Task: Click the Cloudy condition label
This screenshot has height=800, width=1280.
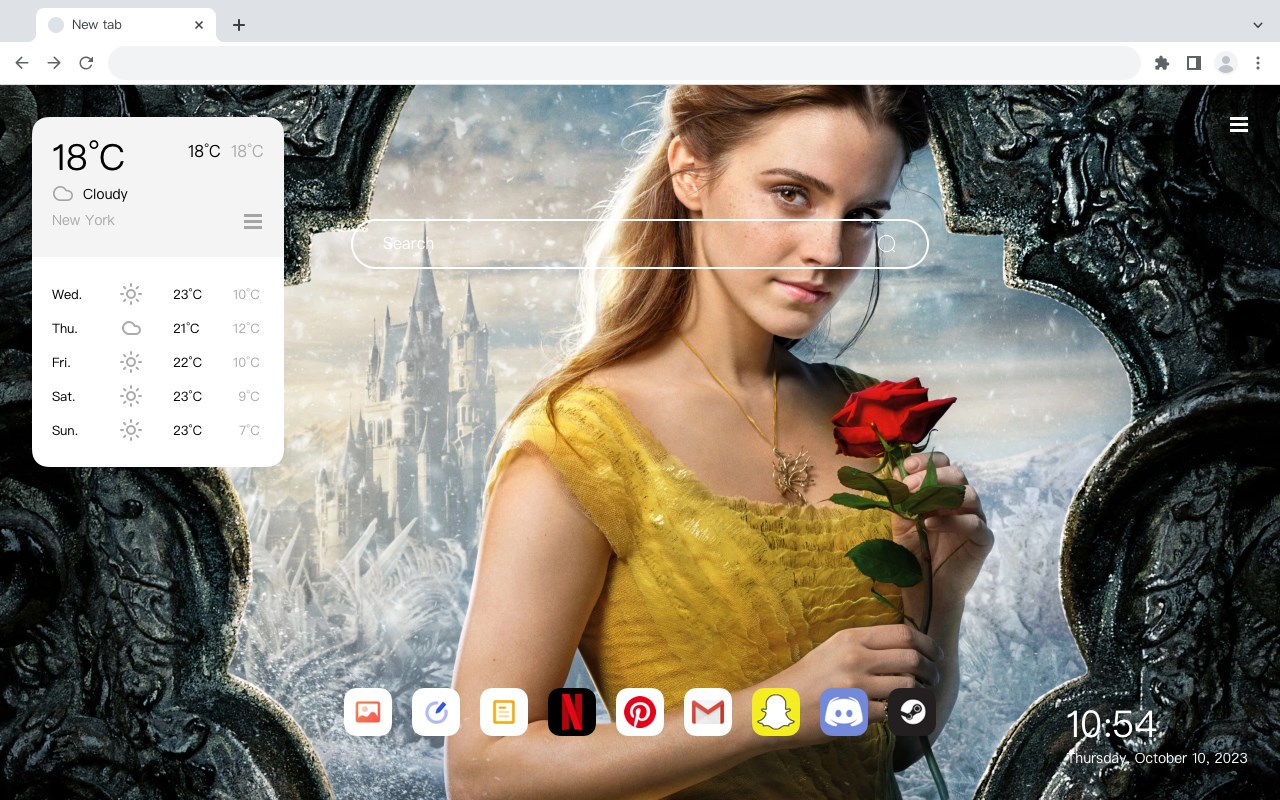Action: (x=105, y=194)
